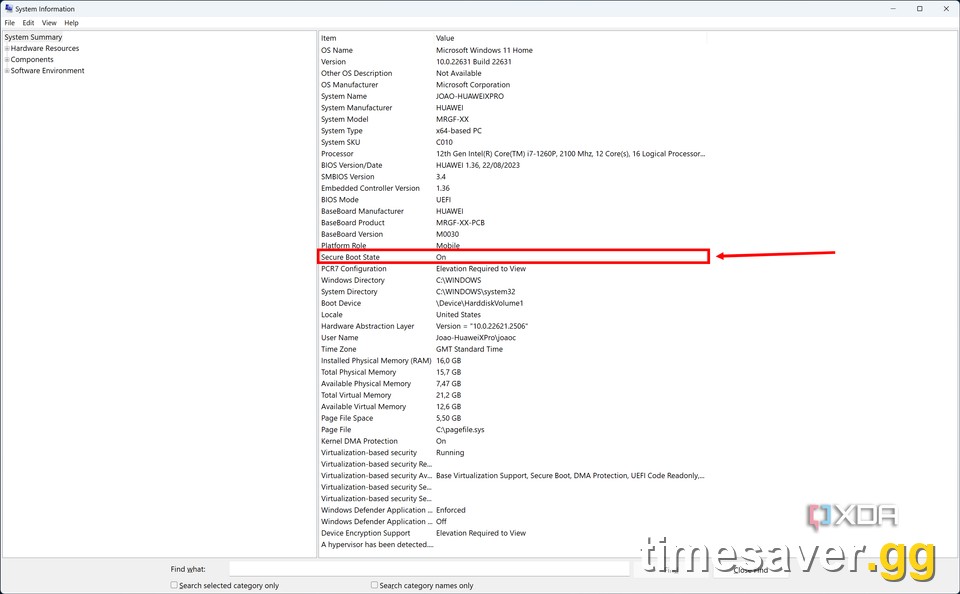This screenshot has height=594, width=960.
Task: Select the BaseBoard Manufacturer row
Action: [512, 211]
